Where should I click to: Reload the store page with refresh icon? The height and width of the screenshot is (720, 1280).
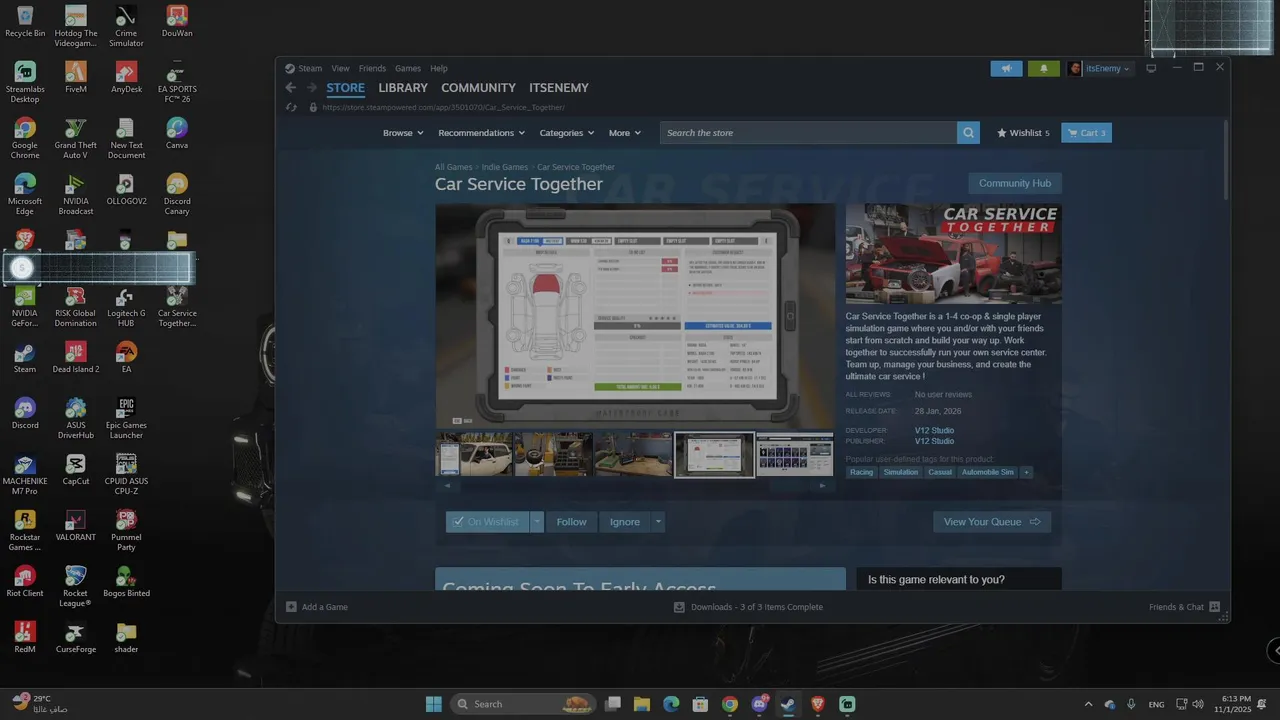(x=291, y=107)
